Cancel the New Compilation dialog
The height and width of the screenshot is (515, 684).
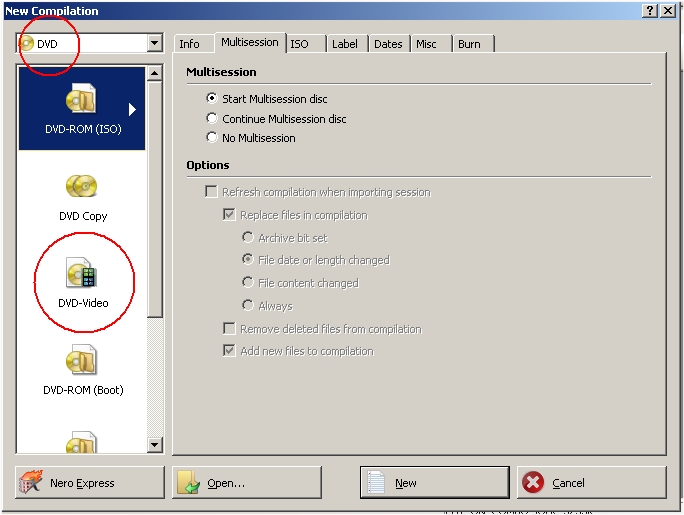click(592, 482)
